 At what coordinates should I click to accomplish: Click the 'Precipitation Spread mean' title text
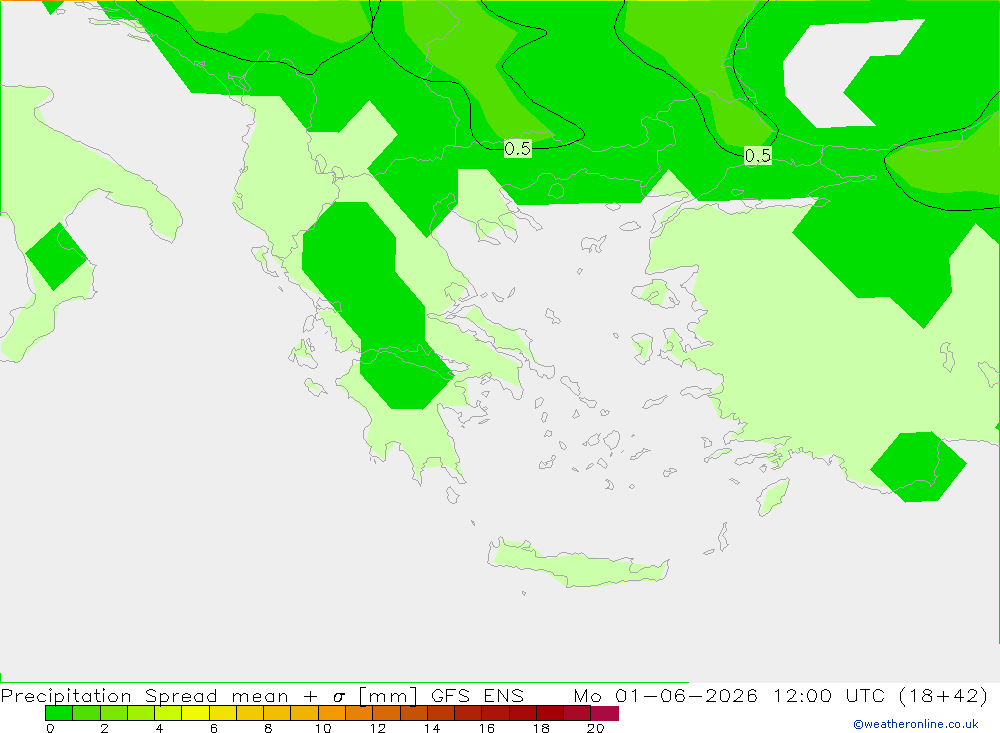(x=145, y=695)
